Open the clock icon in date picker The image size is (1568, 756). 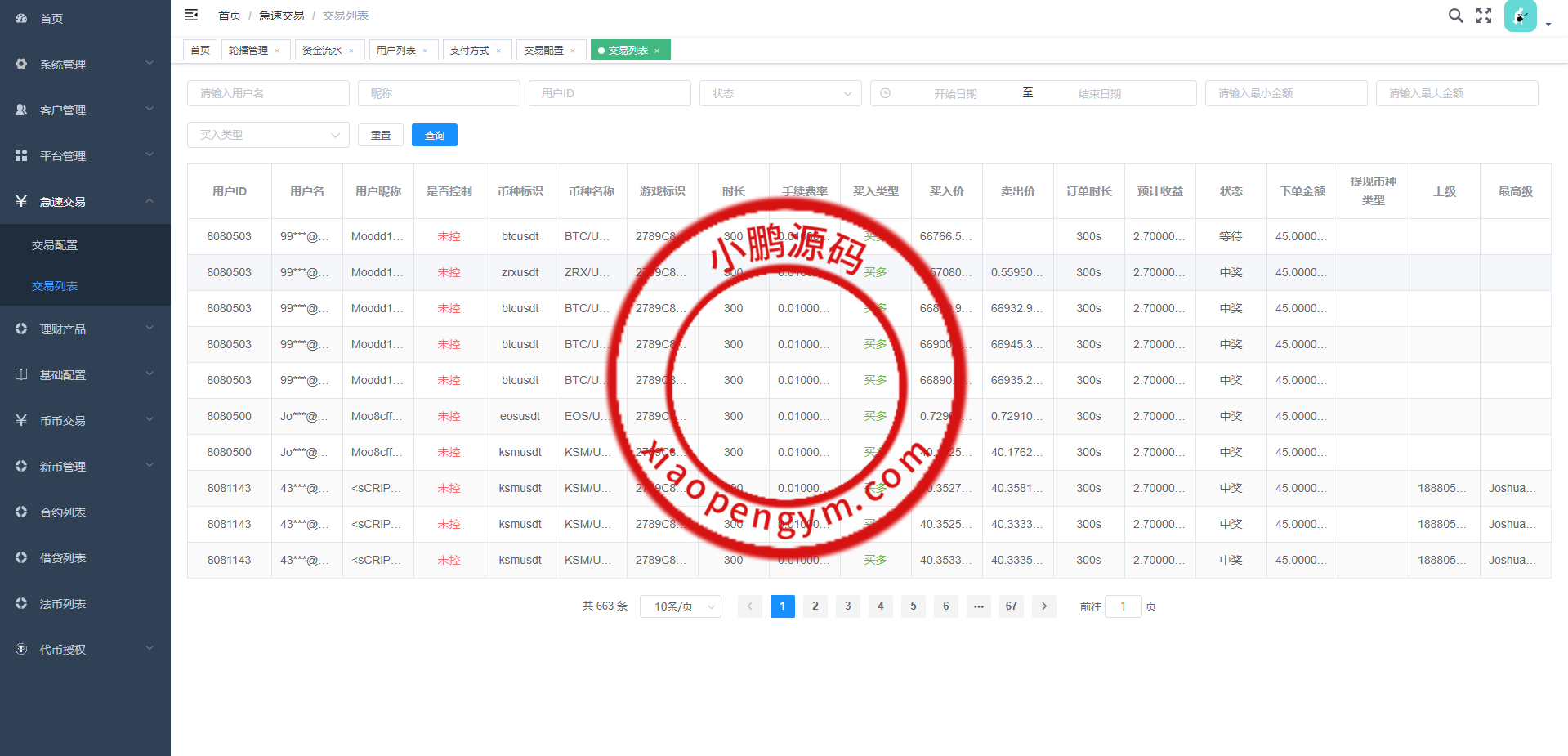pyautogui.click(x=885, y=93)
